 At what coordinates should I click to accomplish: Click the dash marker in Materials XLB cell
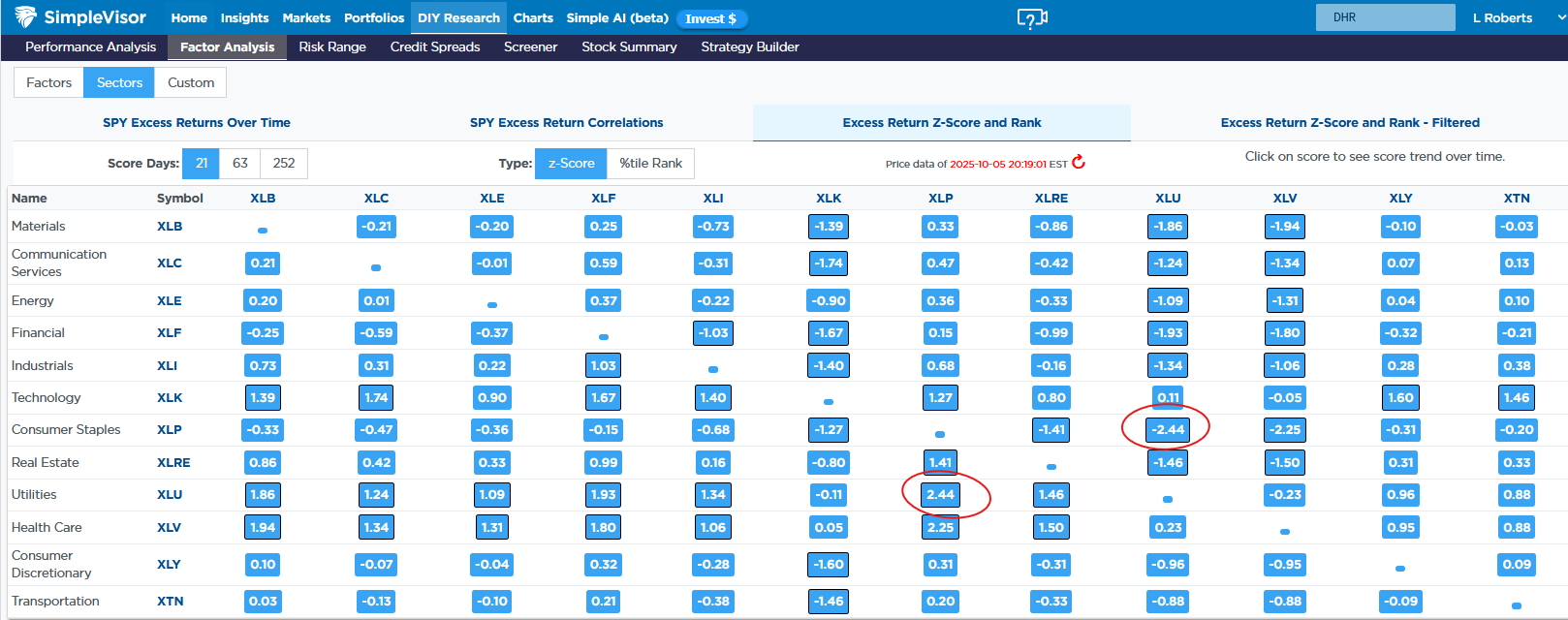click(263, 230)
